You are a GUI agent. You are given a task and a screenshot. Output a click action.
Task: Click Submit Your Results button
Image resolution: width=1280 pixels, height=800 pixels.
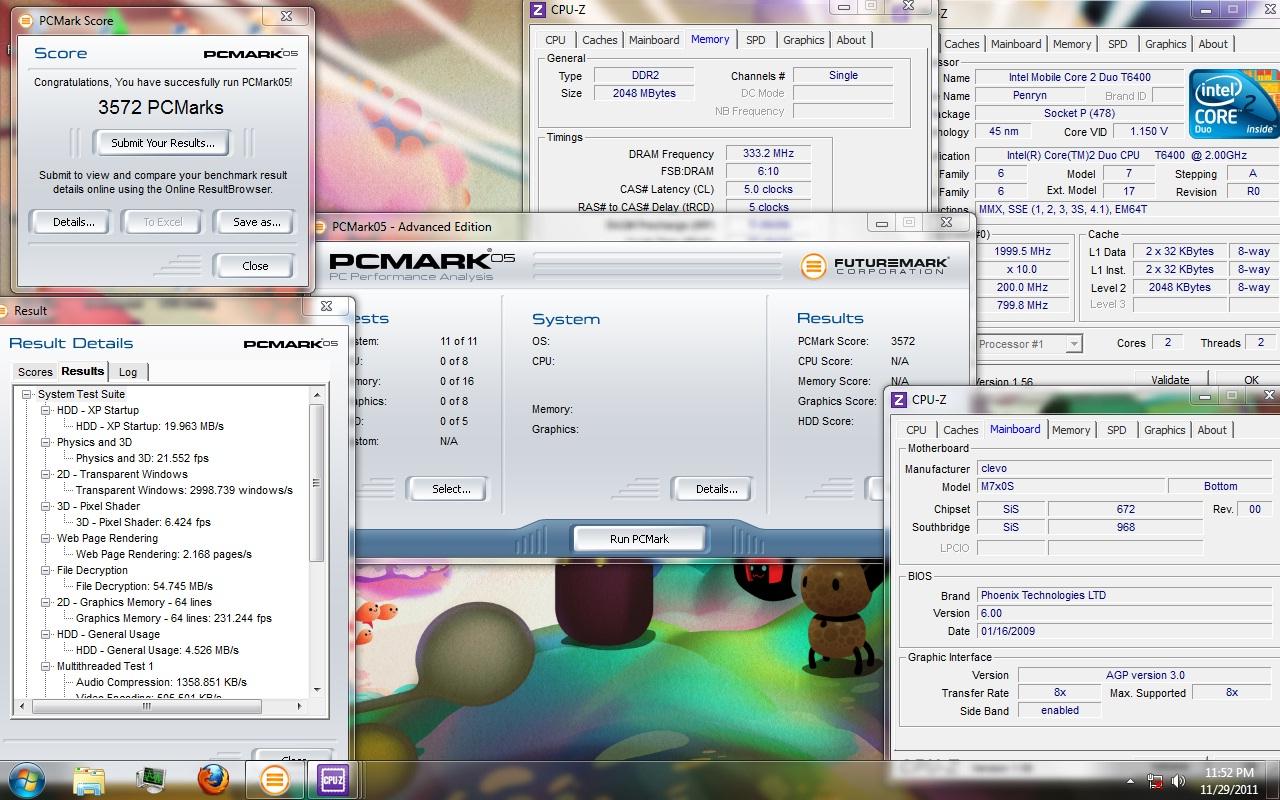pyautogui.click(x=162, y=143)
